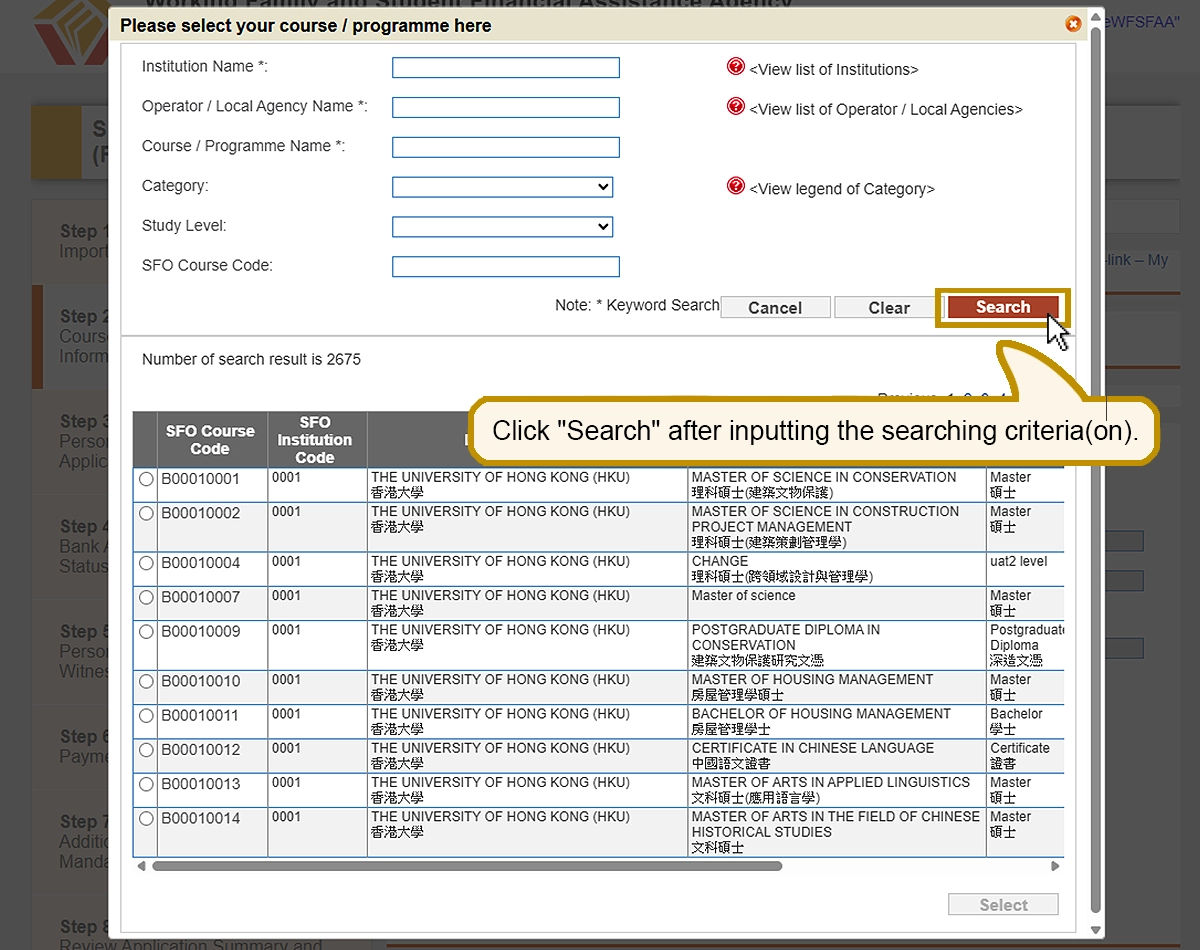Select radio button for course B00010001
1200x950 pixels.
tap(147, 480)
